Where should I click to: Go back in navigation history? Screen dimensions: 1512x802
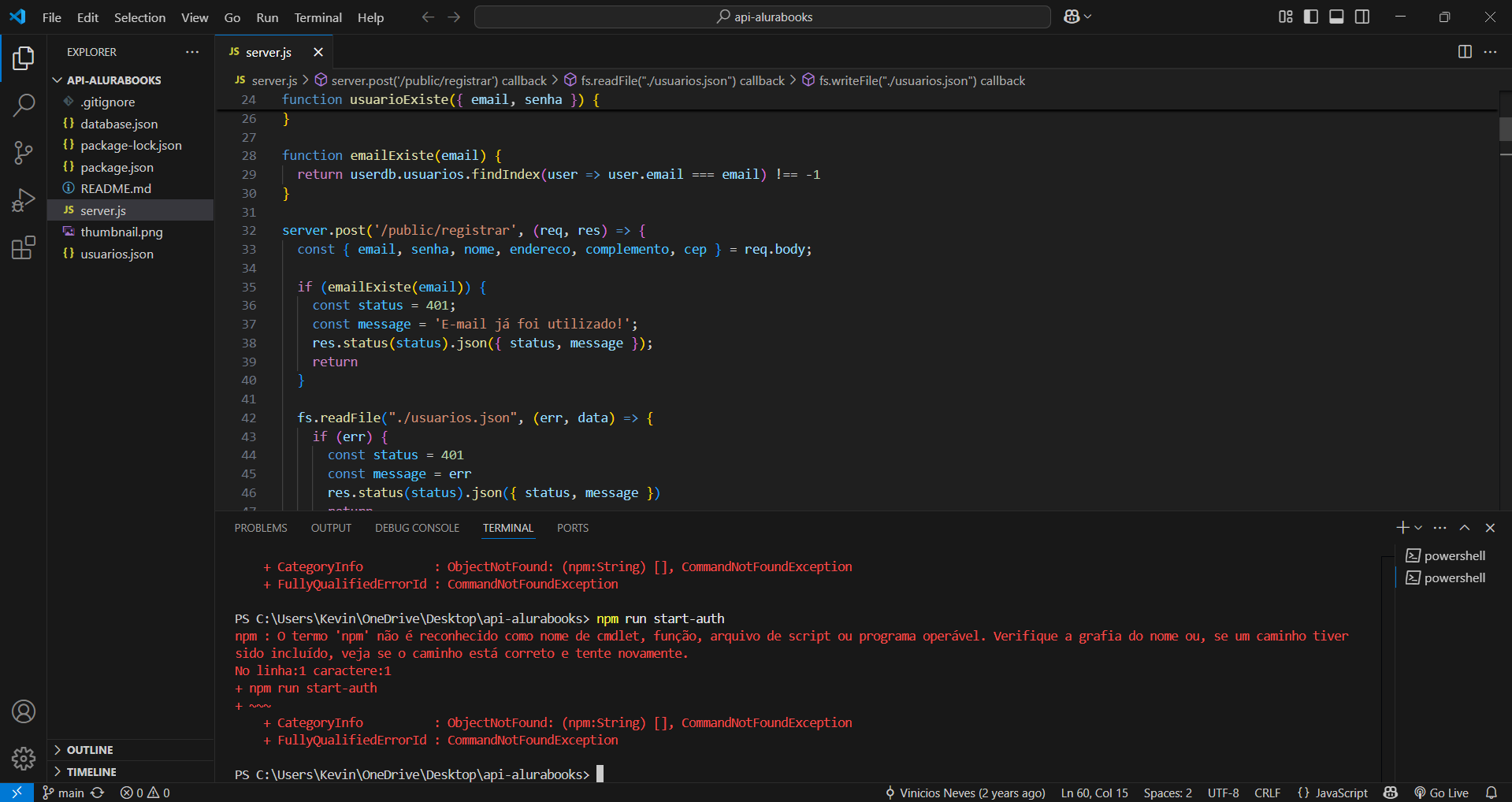pos(428,17)
